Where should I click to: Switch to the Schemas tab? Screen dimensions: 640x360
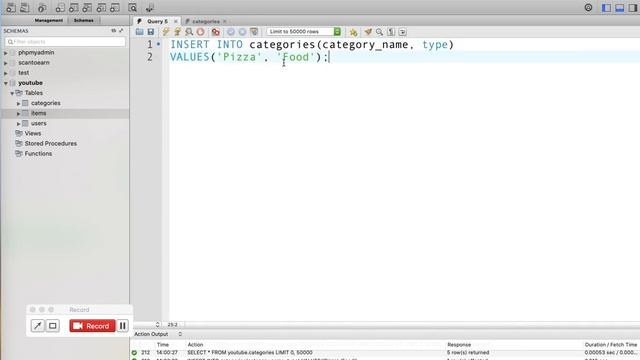(x=84, y=20)
